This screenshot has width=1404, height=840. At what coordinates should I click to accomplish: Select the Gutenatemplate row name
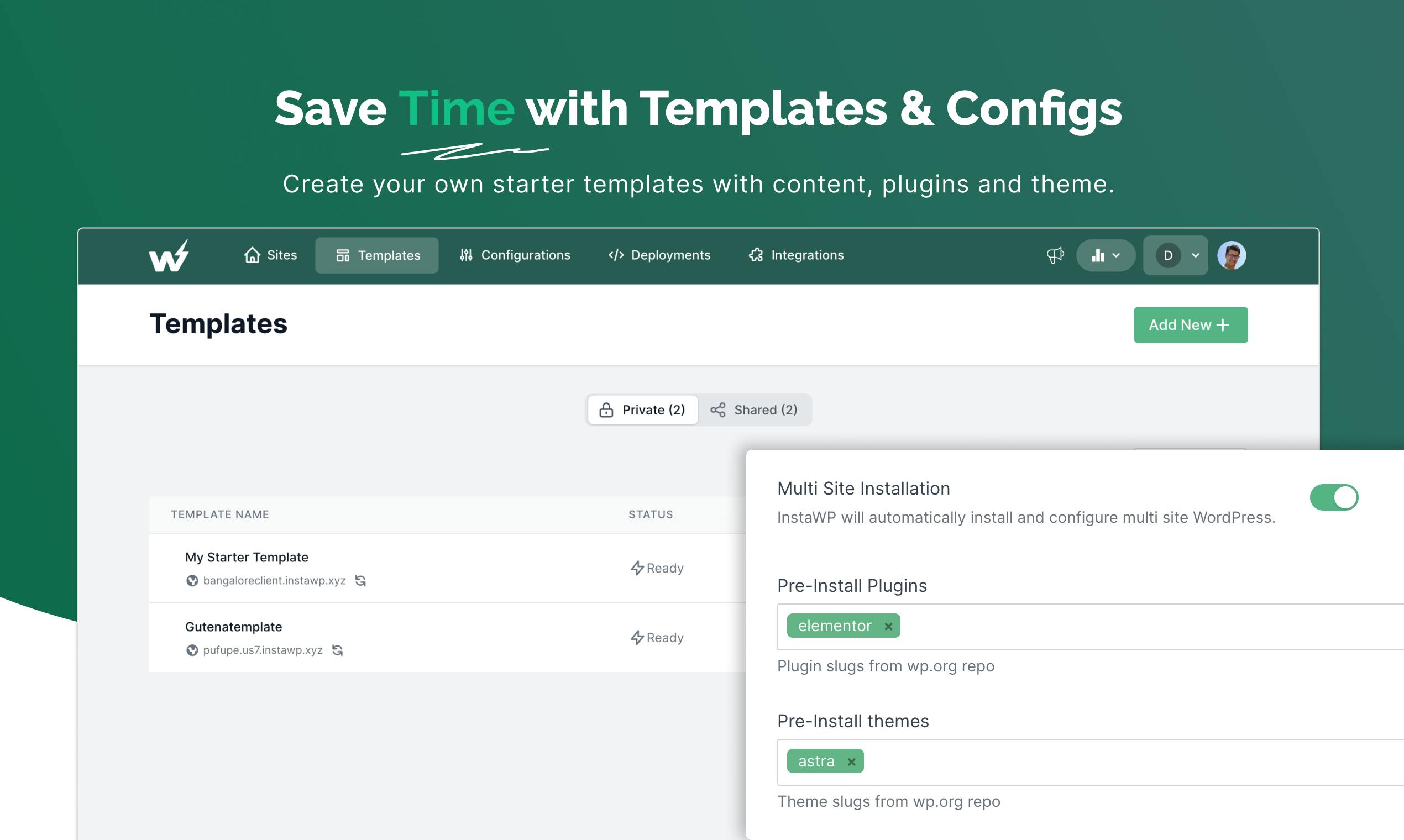(x=233, y=627)
